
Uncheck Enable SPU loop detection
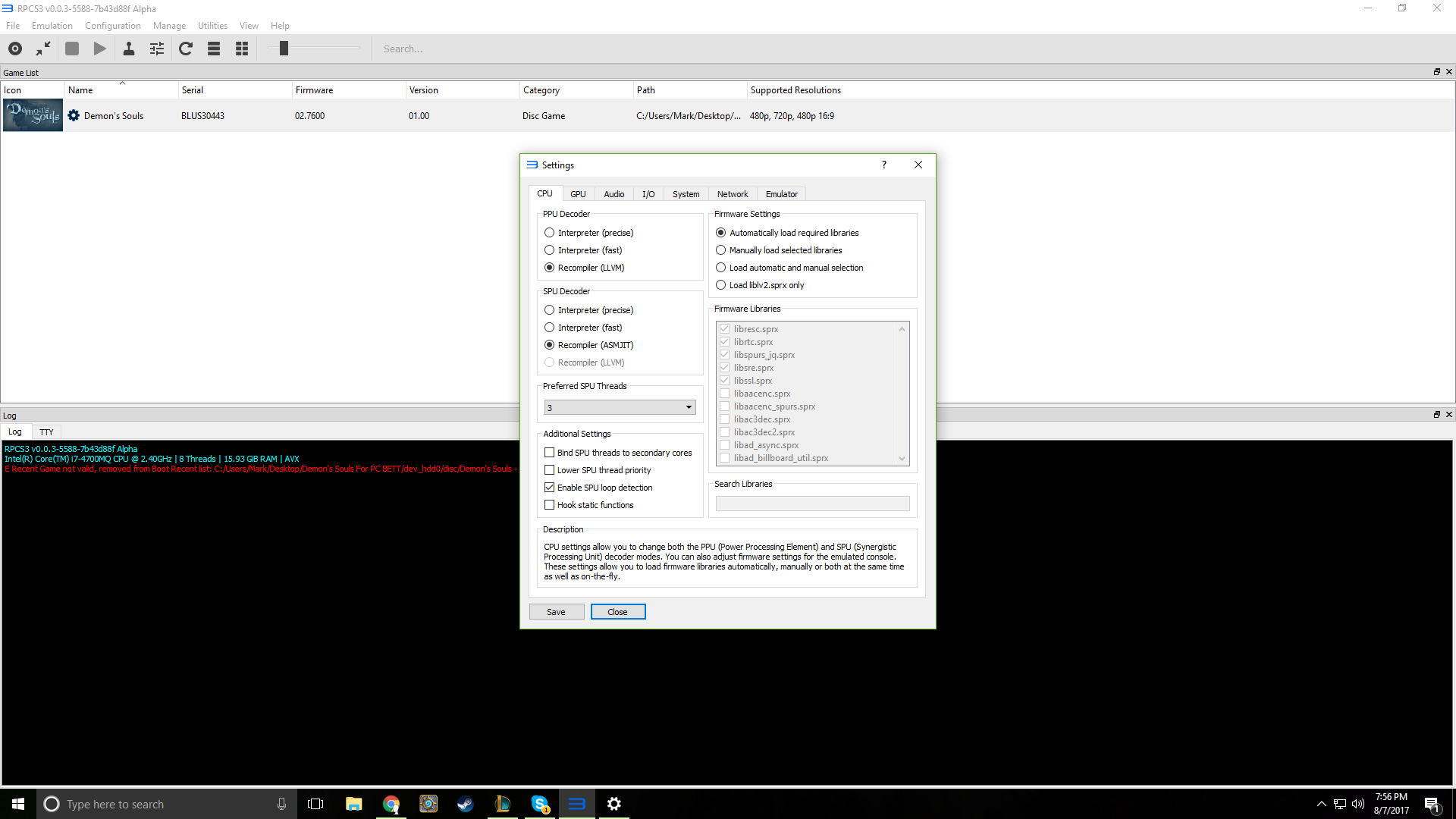click(550, 488)
